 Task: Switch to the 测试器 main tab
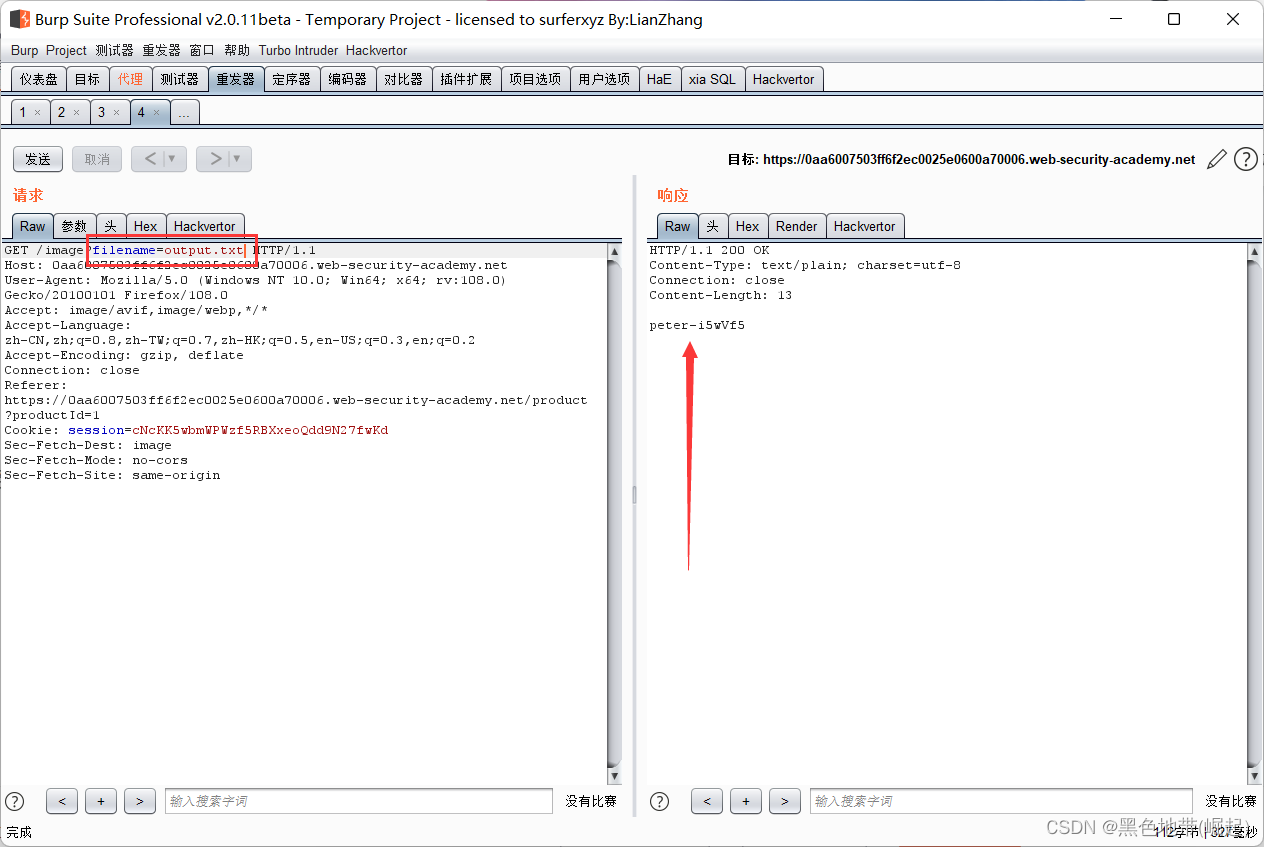(x=180, y=79)
